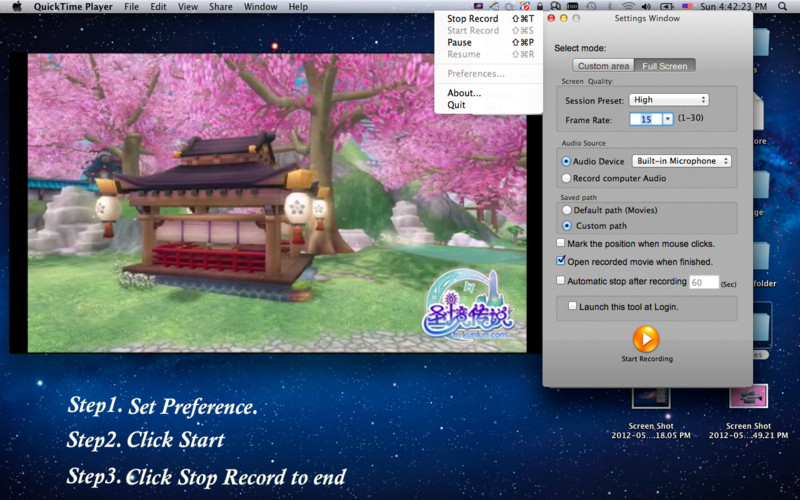Open the View menu
The image size is (800, 500).
[188, 7]
